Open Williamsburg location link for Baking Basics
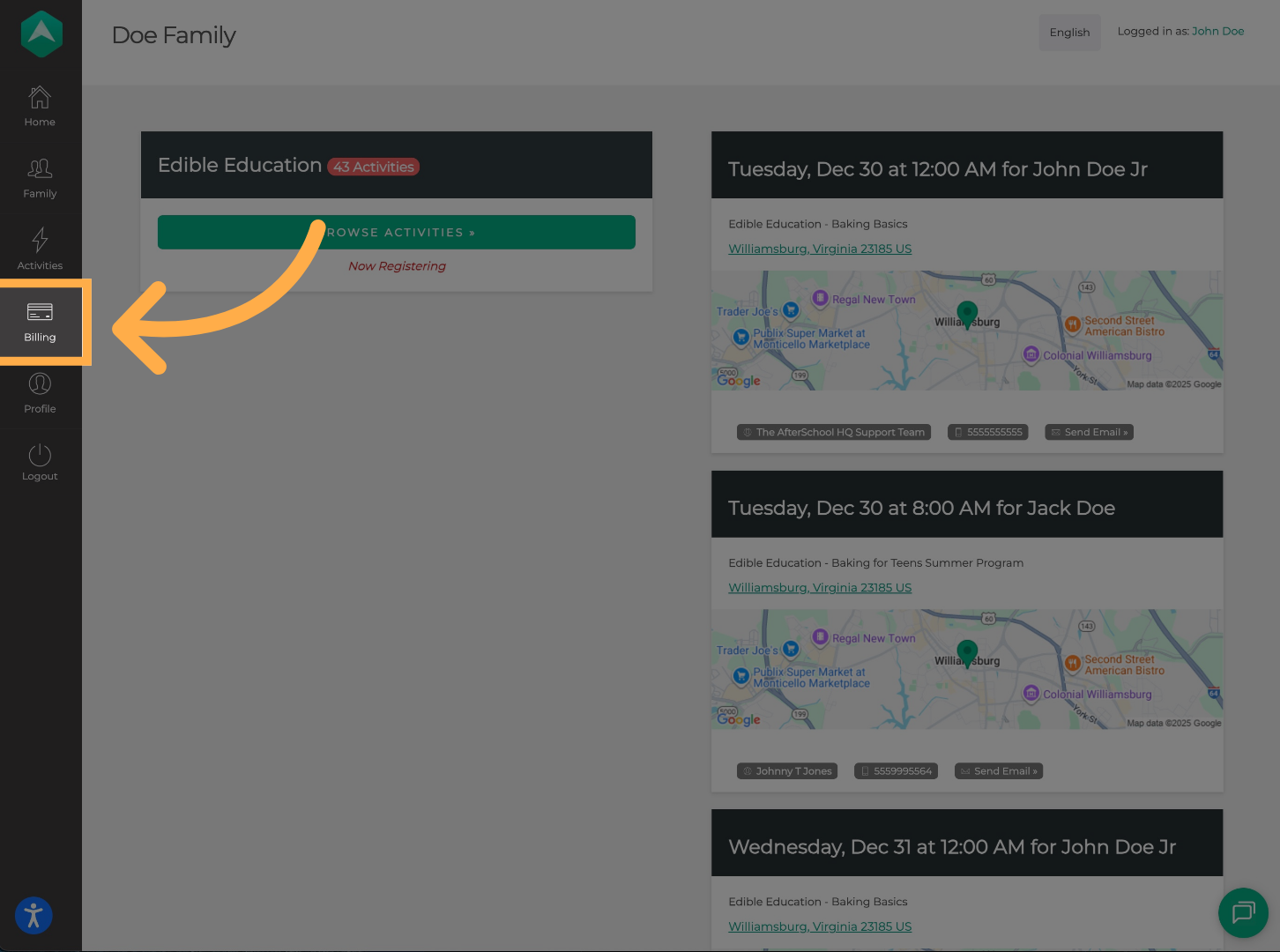This screenshot has height=952, width=1280. (x=819, y=248)
